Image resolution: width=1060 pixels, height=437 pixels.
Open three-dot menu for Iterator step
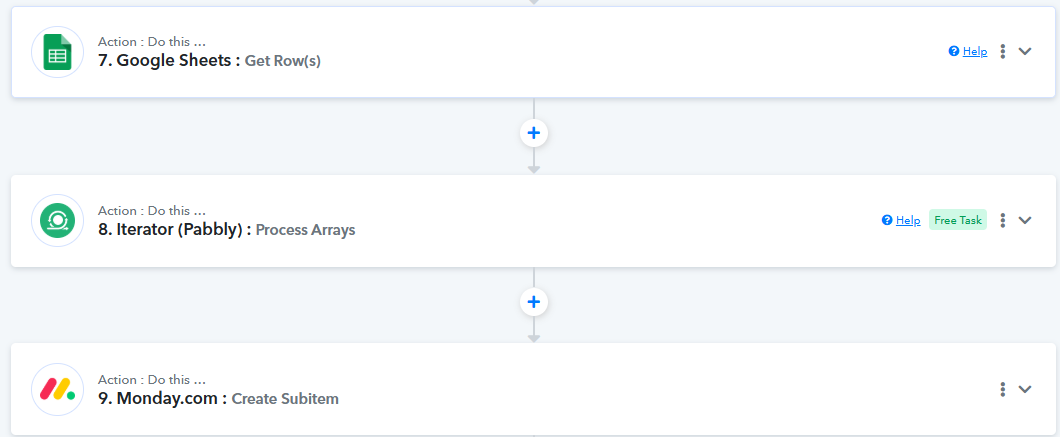point(1003,220)
